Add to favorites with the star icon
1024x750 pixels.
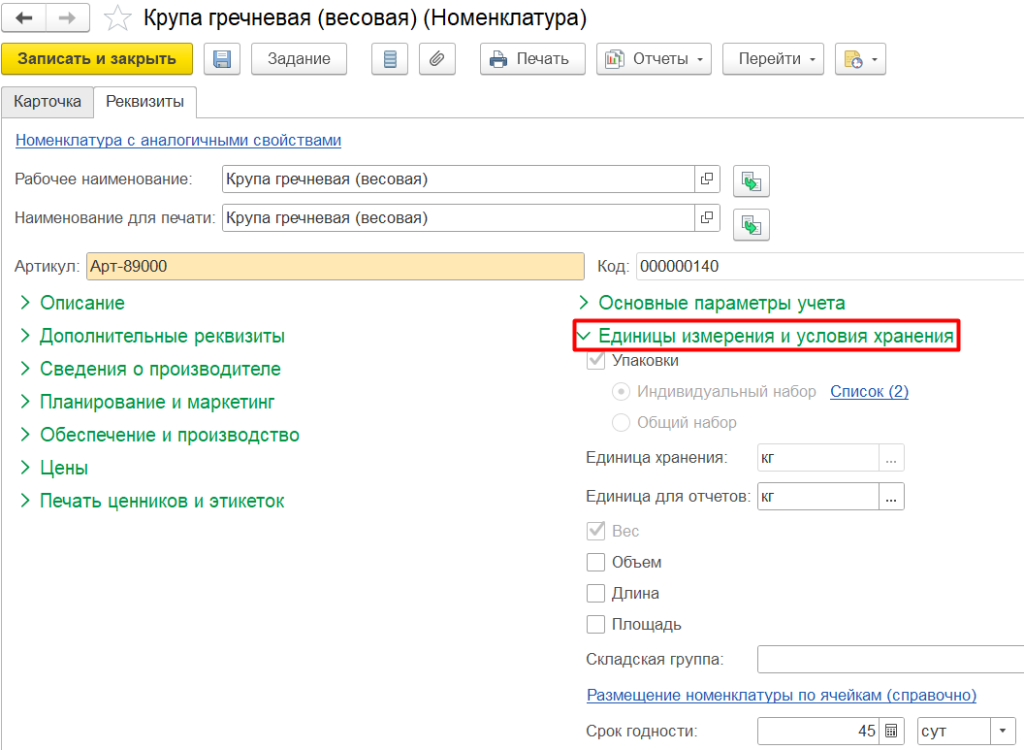click(x=118, y=18)
